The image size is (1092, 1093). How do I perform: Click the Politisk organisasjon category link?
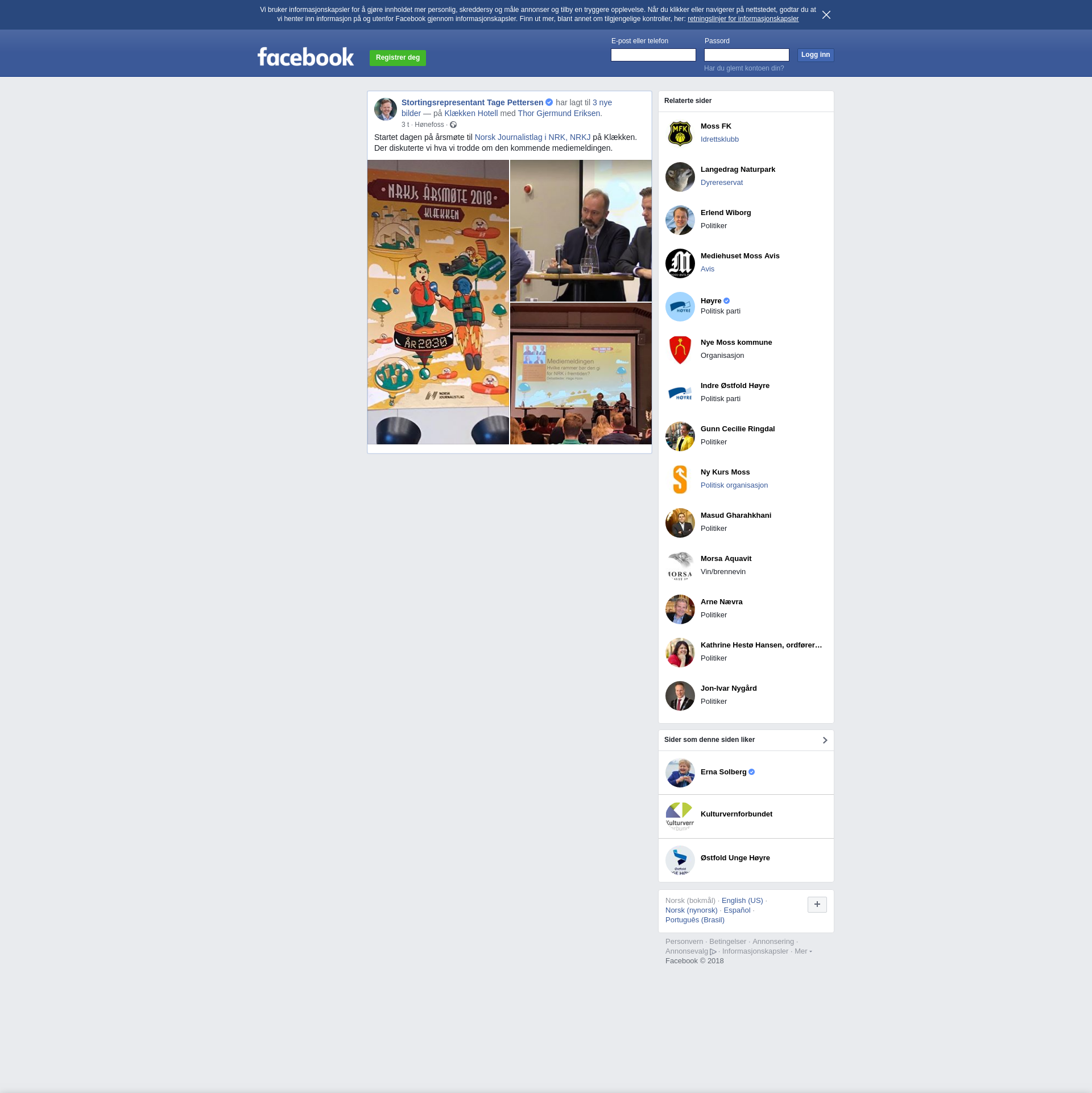click(x=734, y=485)
